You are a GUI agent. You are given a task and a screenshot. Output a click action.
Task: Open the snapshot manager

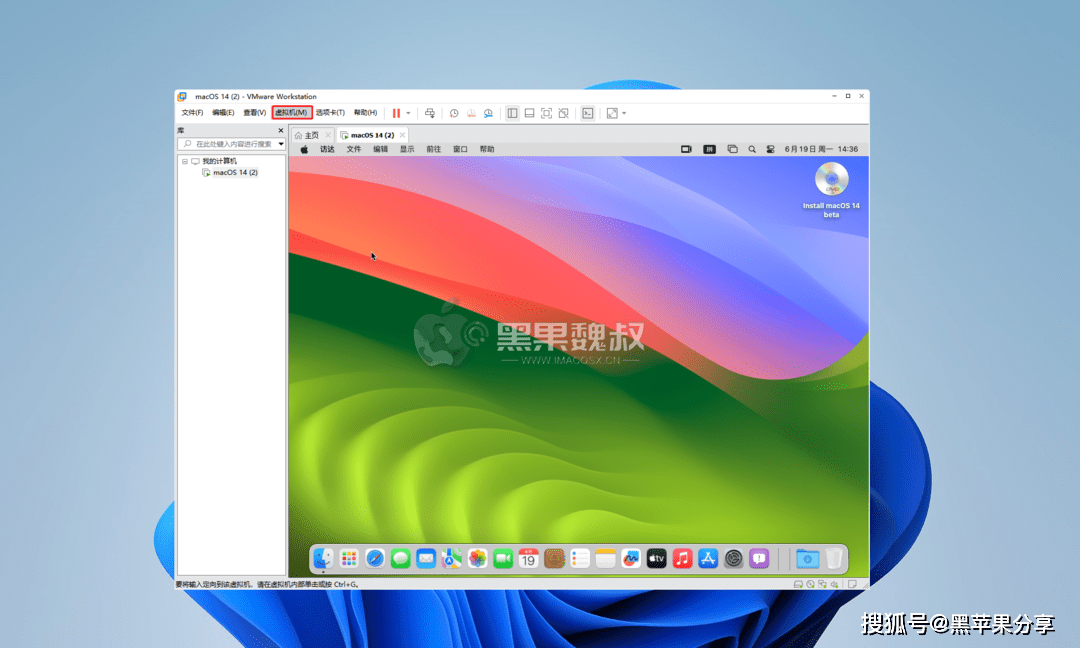tap(488, 113)
